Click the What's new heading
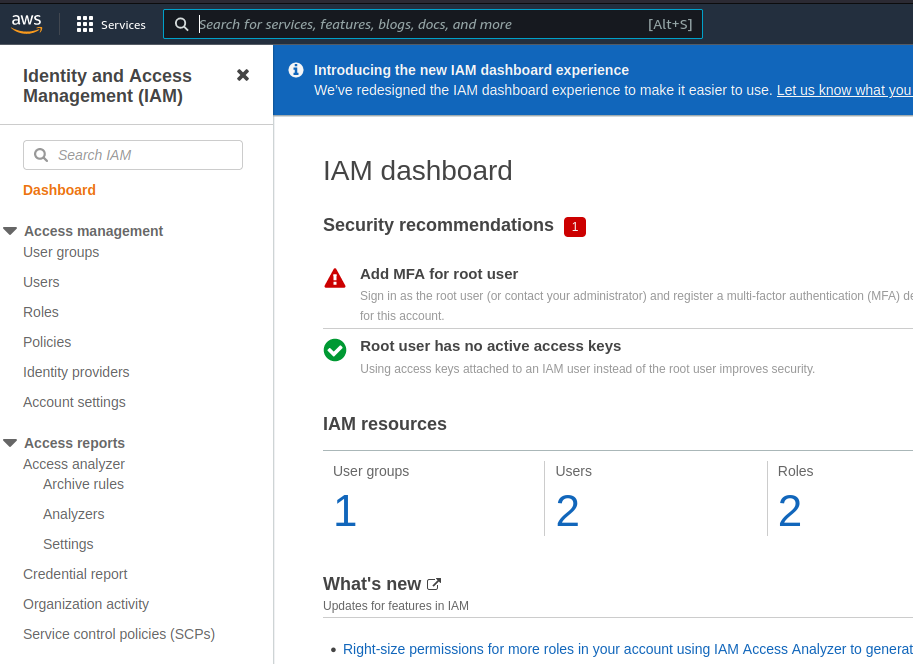The height and width of the screenshot is (664, 913). pyautogui.click(x=372, y=584)
